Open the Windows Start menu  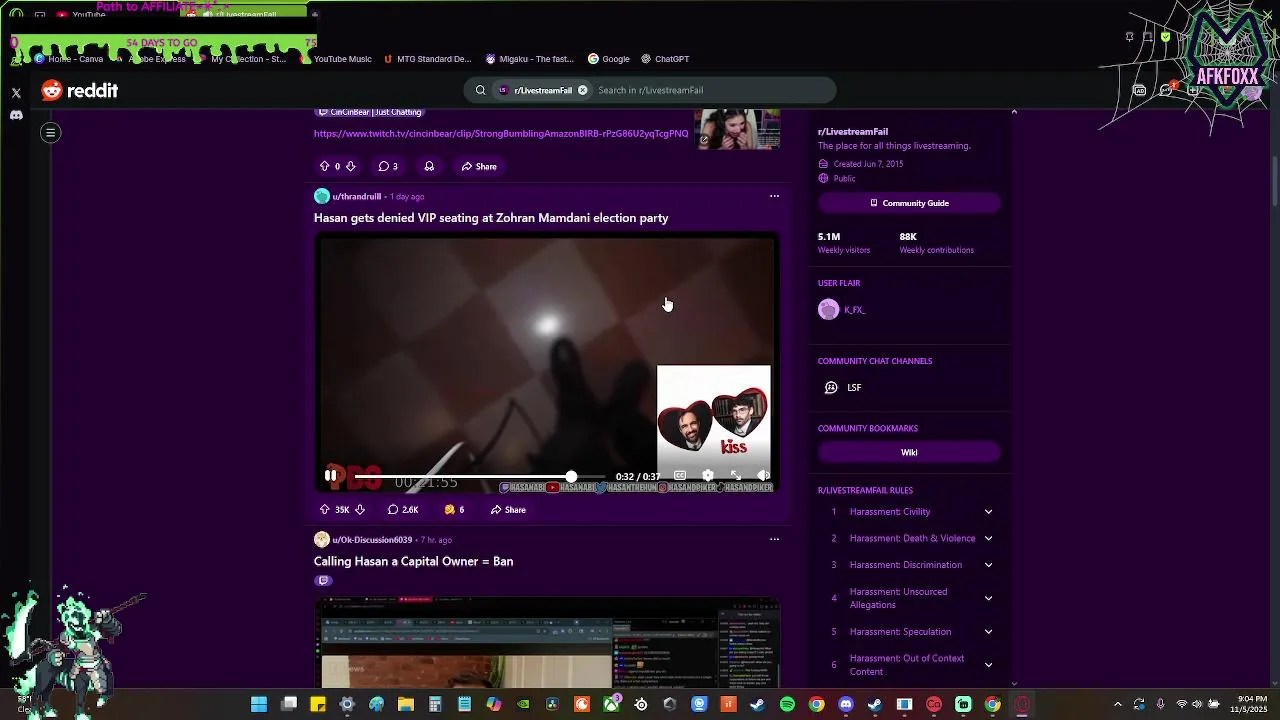point(259,704)
